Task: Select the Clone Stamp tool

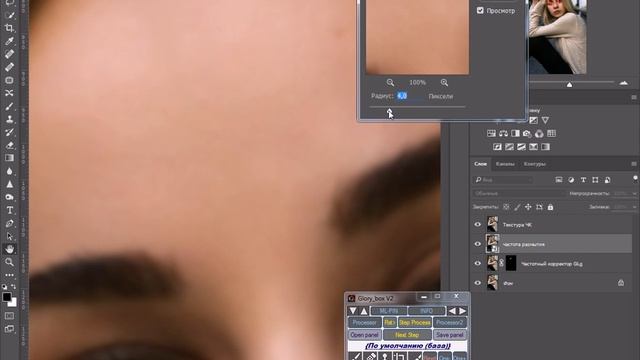Action: (x=9, y=119)
